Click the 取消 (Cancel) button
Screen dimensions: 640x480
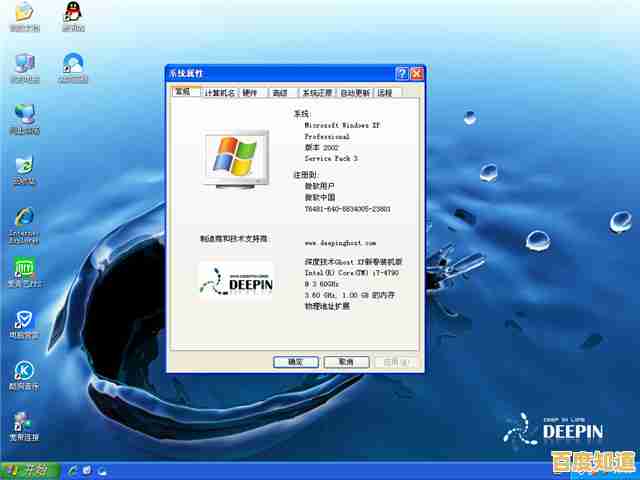click(x=345, y=361)
